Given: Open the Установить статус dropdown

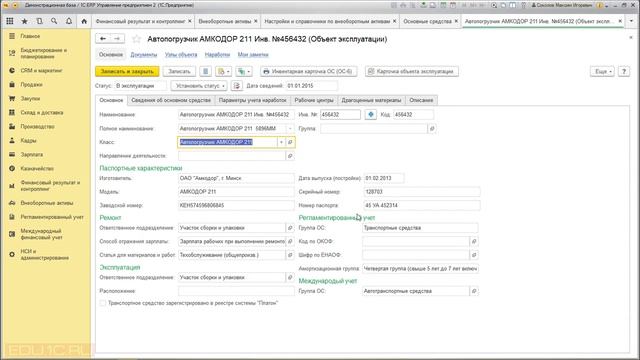Looking at the screenshot, I should pyautogui.click(x=199, y=86).
